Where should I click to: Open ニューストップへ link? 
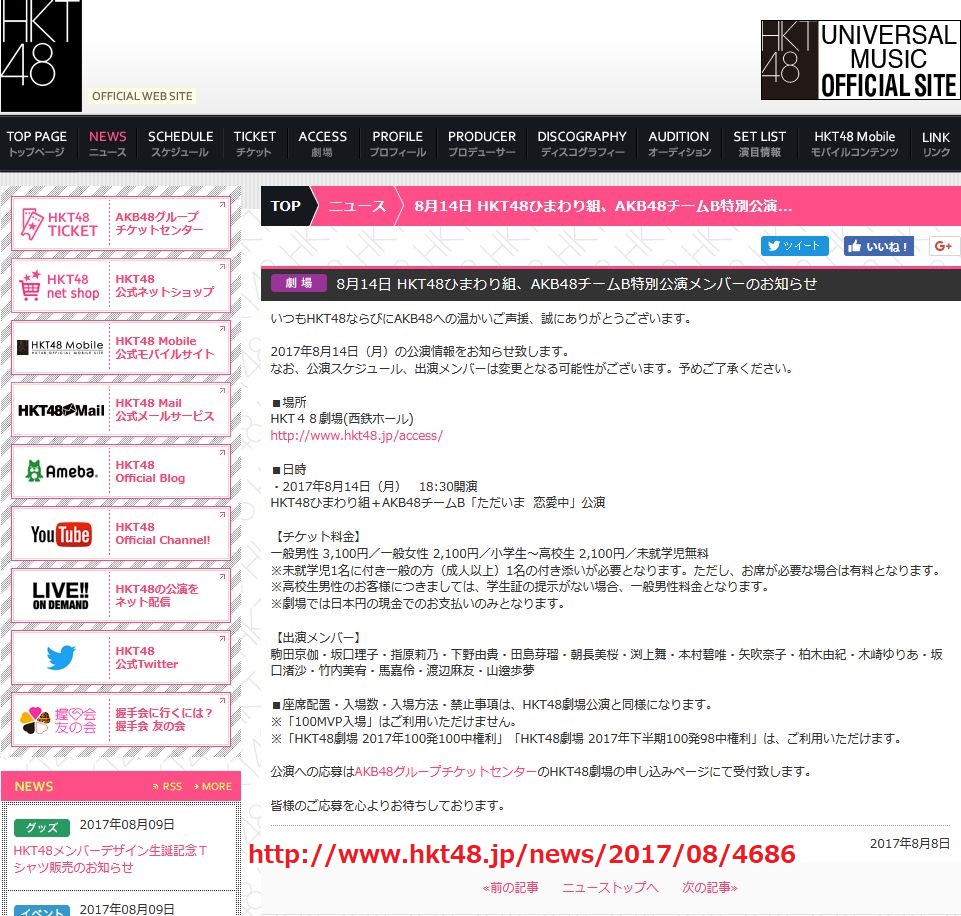coord(610,887)
